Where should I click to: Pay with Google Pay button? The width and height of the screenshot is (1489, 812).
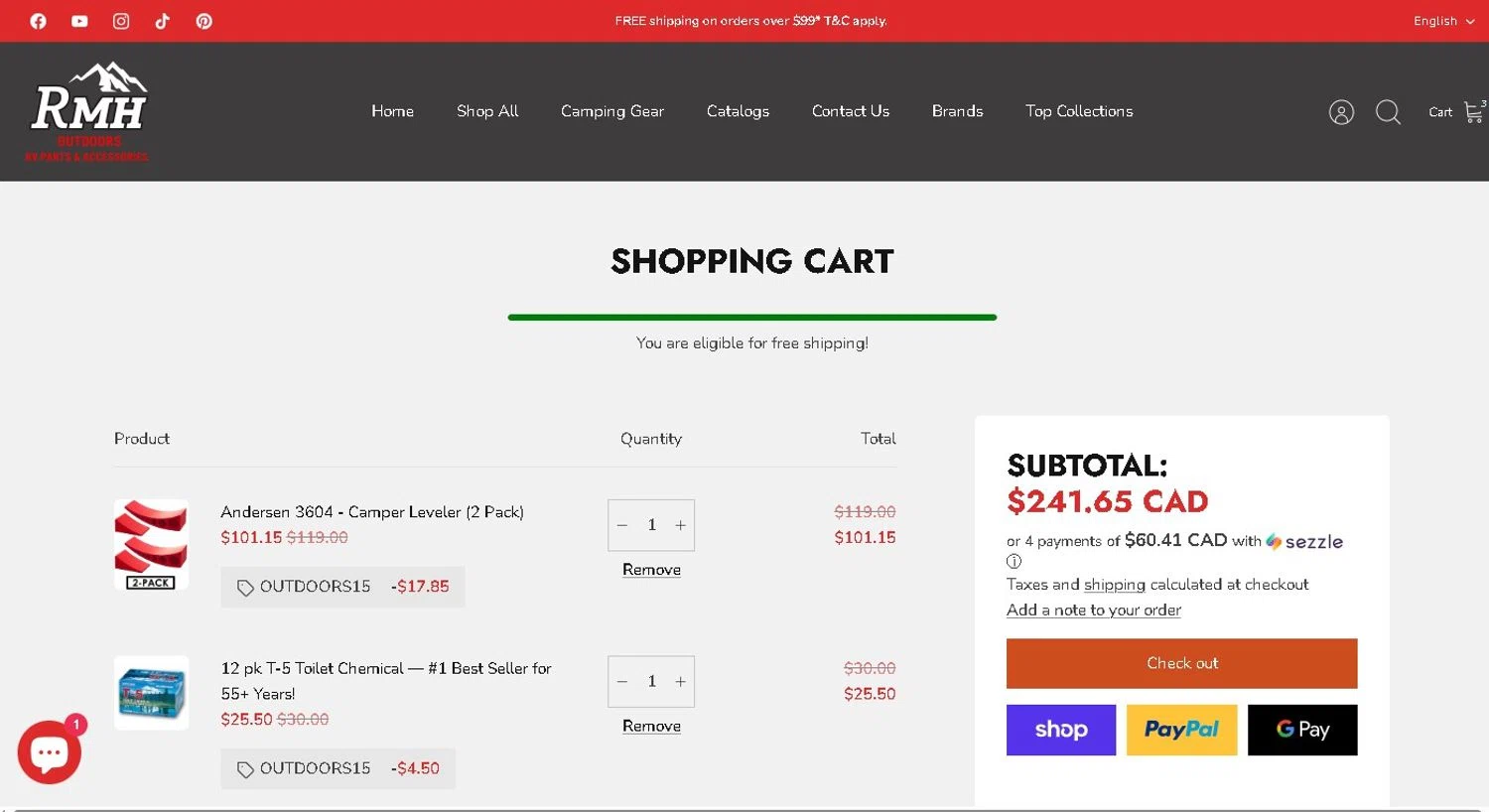point(1302,730)
